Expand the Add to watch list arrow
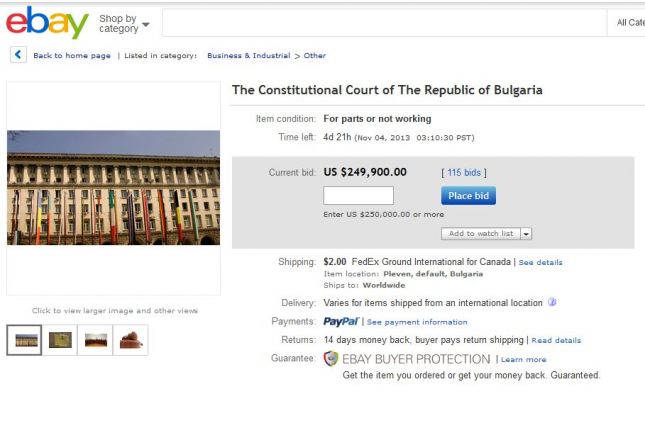This screenshot has width=645, height=423. 526,233
